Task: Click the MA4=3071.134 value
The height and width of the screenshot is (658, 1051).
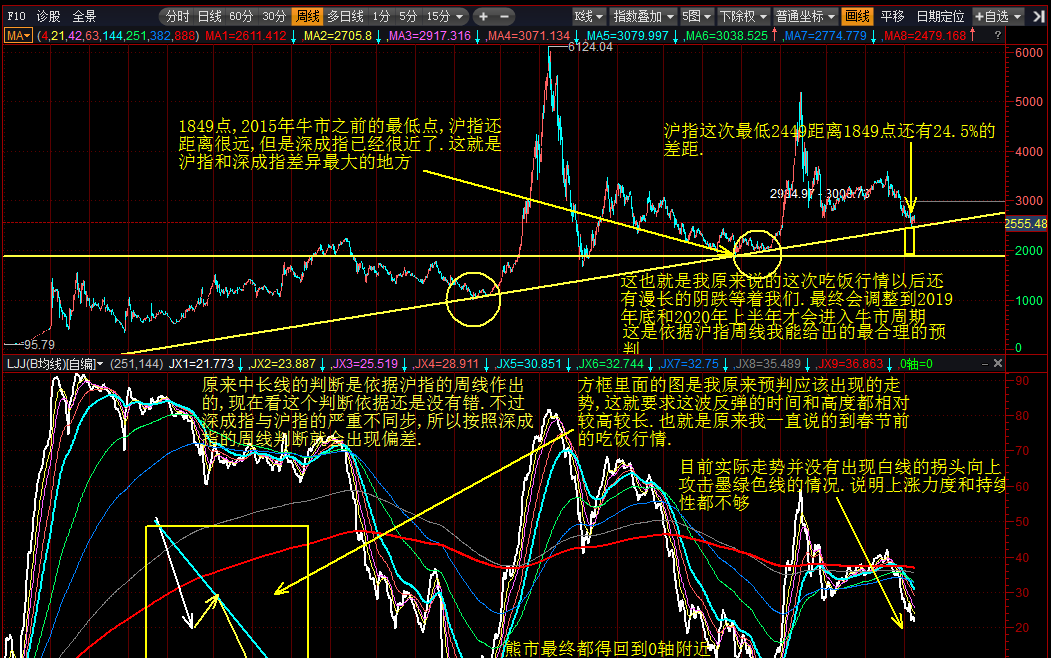Action: point(529,36)
